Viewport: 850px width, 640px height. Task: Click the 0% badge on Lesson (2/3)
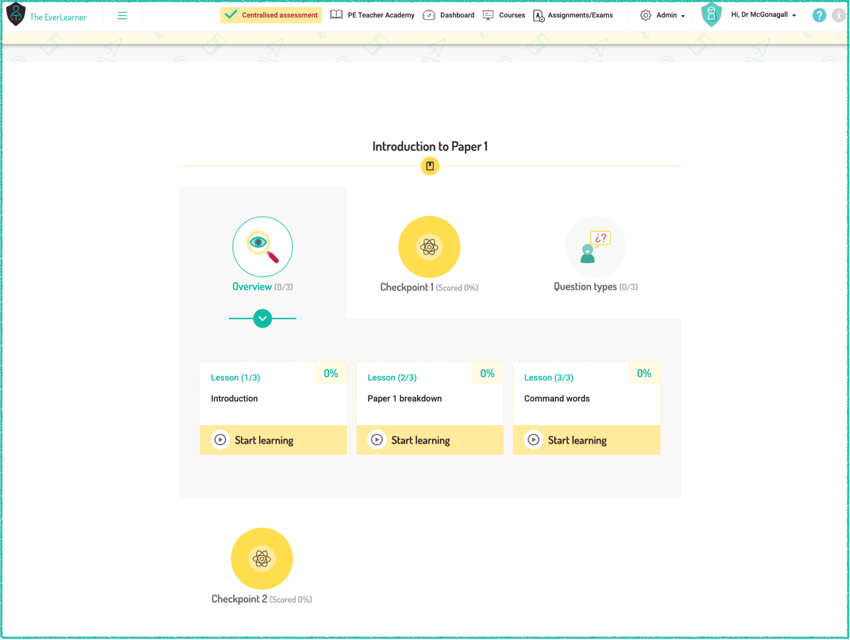pos(487,373)
